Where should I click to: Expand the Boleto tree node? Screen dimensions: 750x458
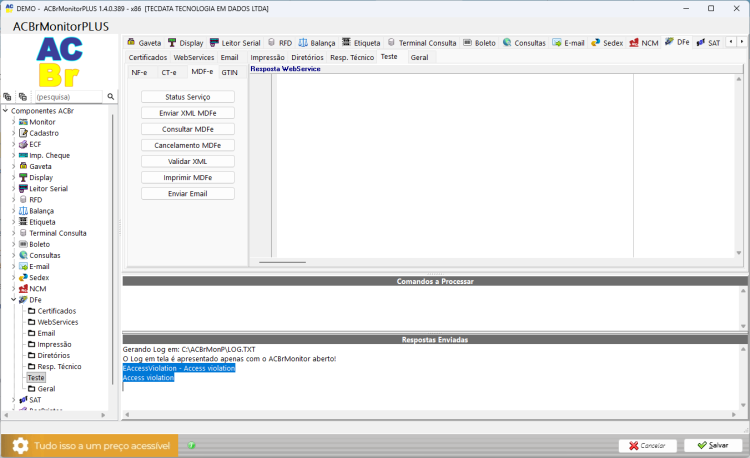point(13,244)
